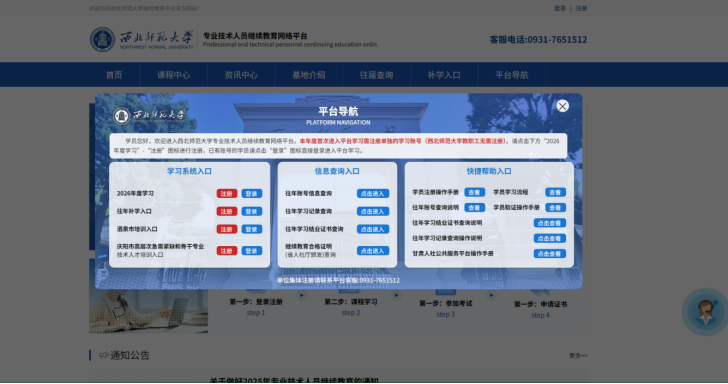Click 注册 link in the top-right header

click(x=581, y=8)
